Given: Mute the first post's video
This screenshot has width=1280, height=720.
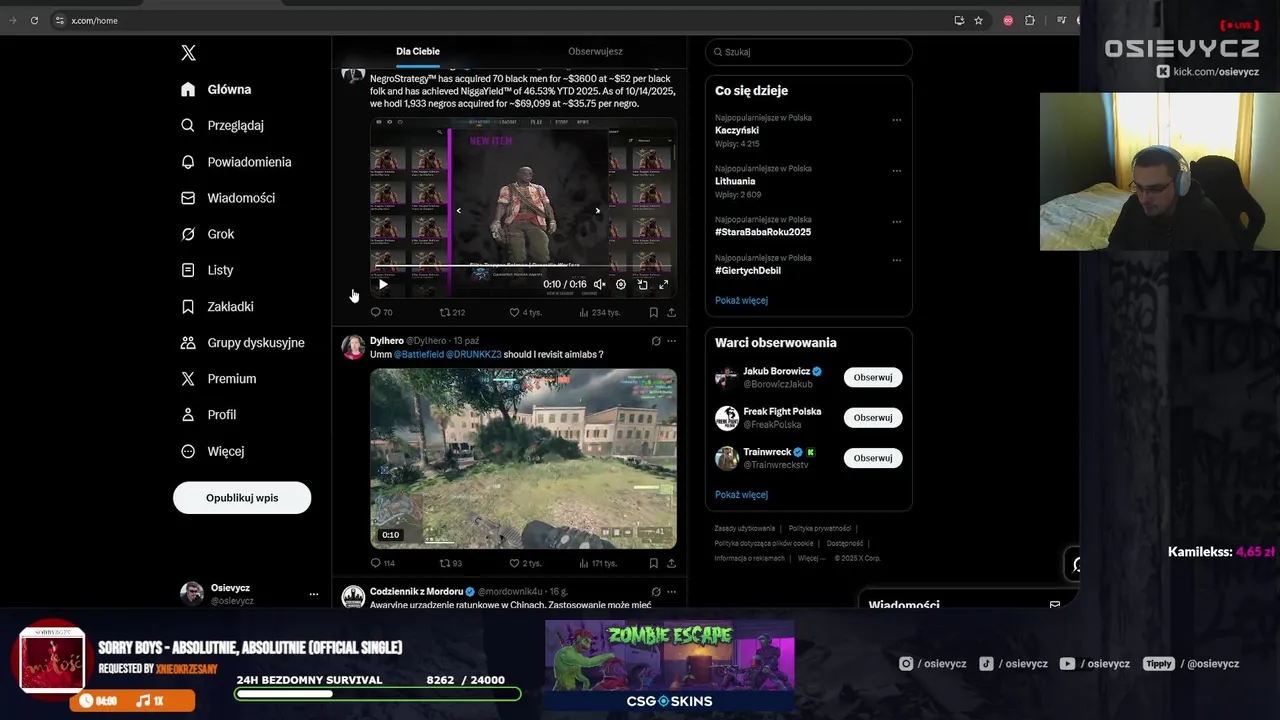Looking at the screenshot, I should [599, 284].
